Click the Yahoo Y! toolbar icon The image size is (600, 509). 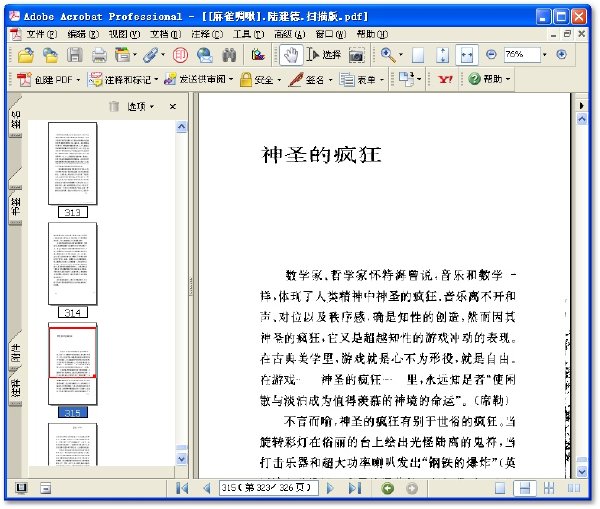445,79
